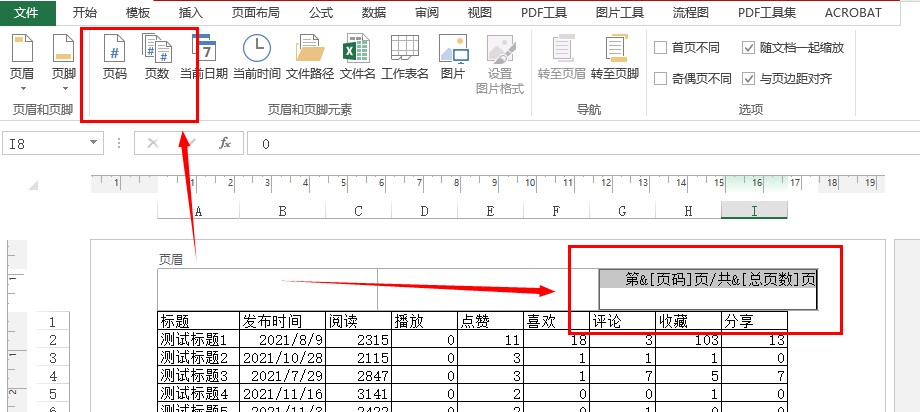
Task: Click cell value 2847
Action: (x=358, y=374)
